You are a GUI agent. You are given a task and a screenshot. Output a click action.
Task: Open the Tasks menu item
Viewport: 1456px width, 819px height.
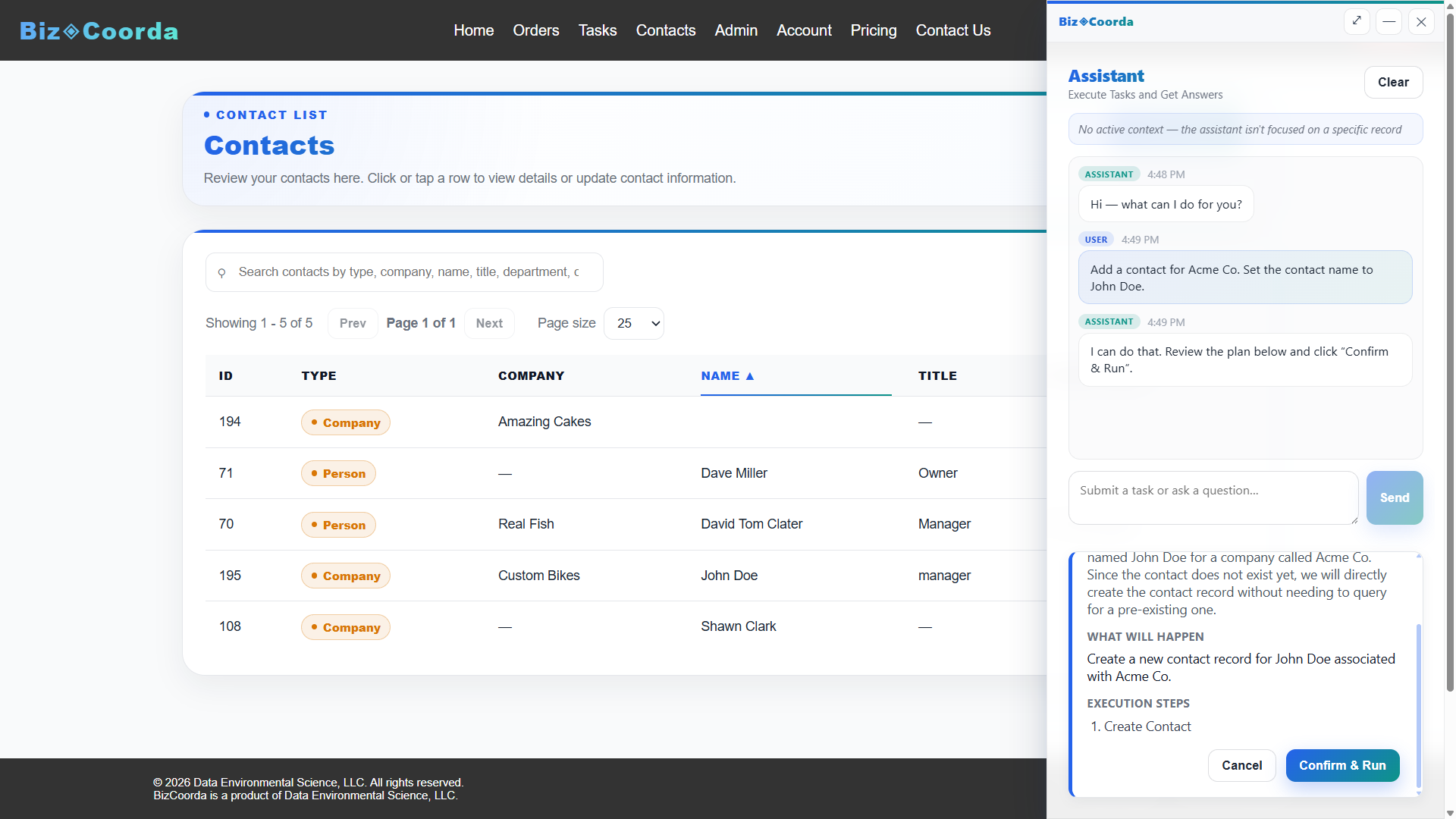(598, 30)
